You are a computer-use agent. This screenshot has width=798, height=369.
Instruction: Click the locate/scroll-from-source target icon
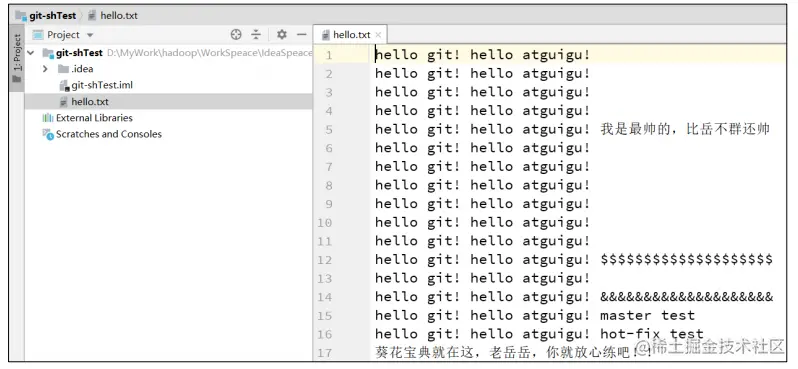[236, 35]
